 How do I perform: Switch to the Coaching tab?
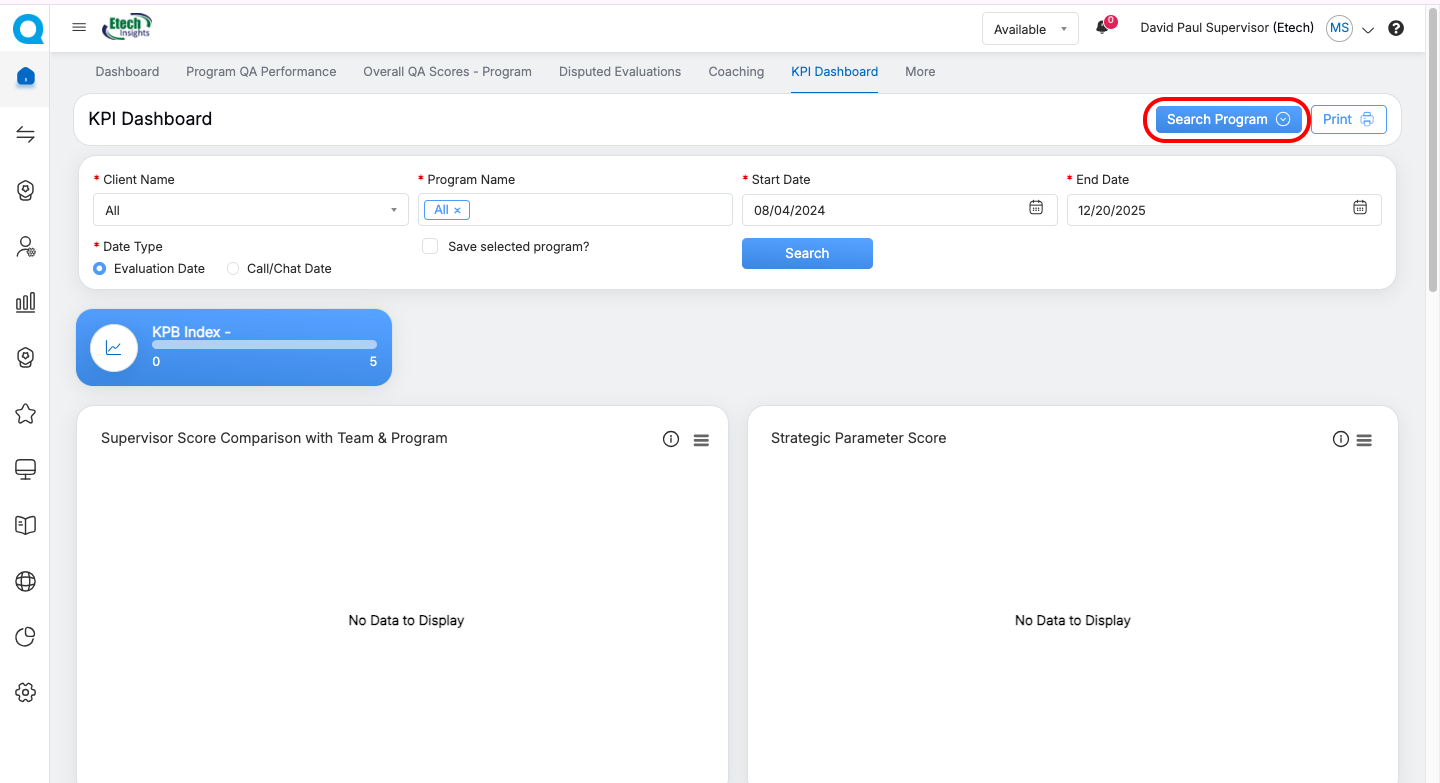[x=736, y=72]
